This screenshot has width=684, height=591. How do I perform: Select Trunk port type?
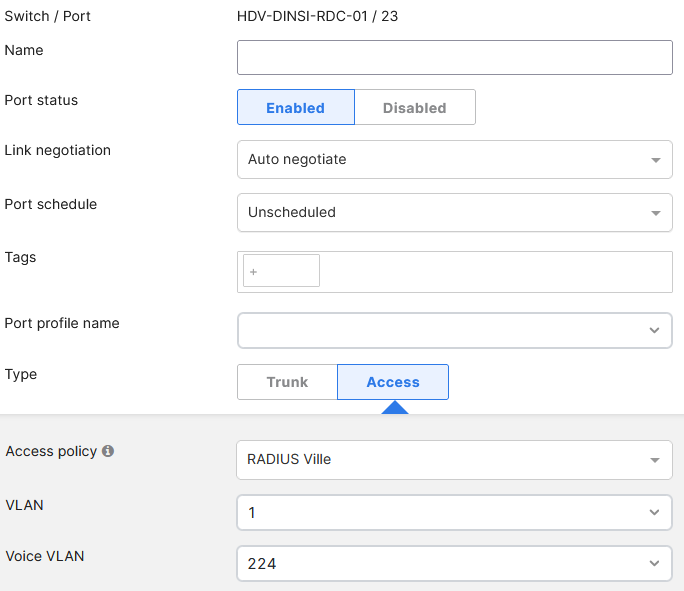point(287,382)
